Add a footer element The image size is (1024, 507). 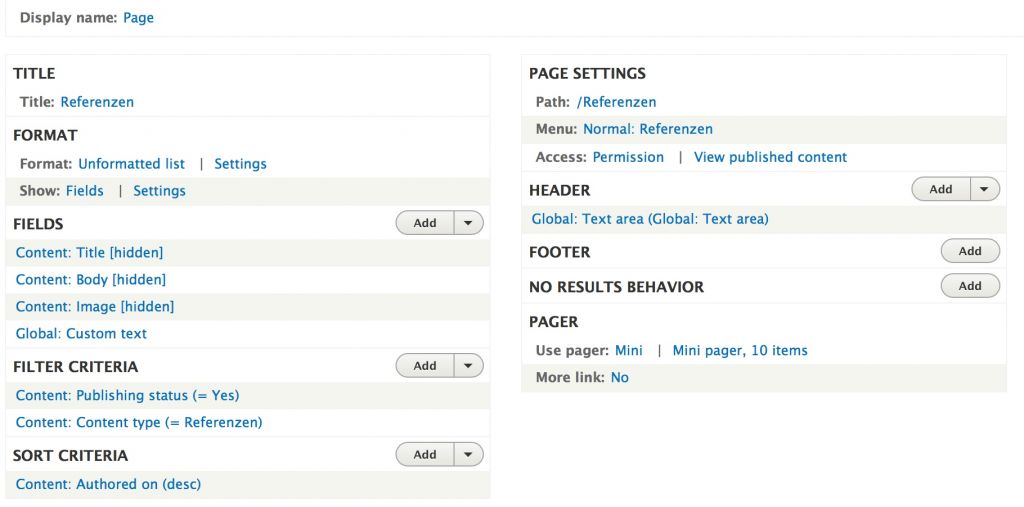click(x=970, y=251)
